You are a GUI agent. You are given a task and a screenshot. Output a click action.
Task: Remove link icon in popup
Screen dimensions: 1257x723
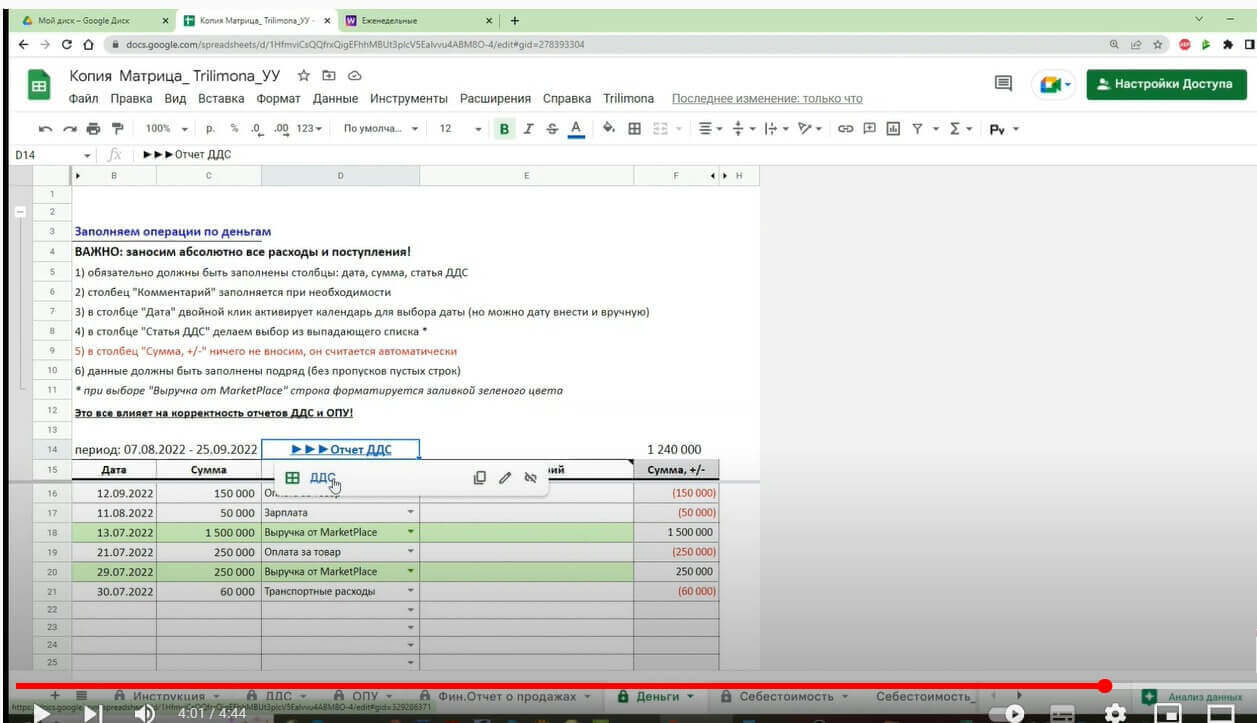click(530, 478)
